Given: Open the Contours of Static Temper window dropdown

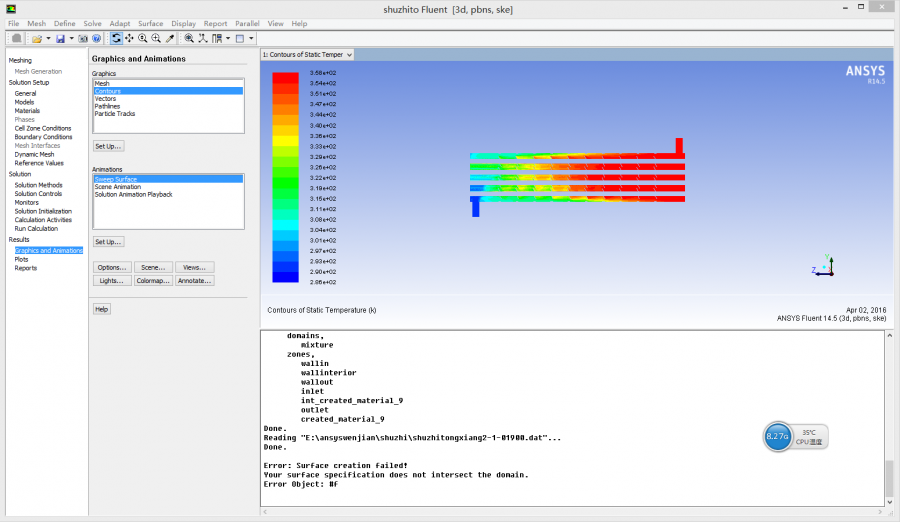Looking at the screenshot, I should pyautogui.click(x=348, y=55).
